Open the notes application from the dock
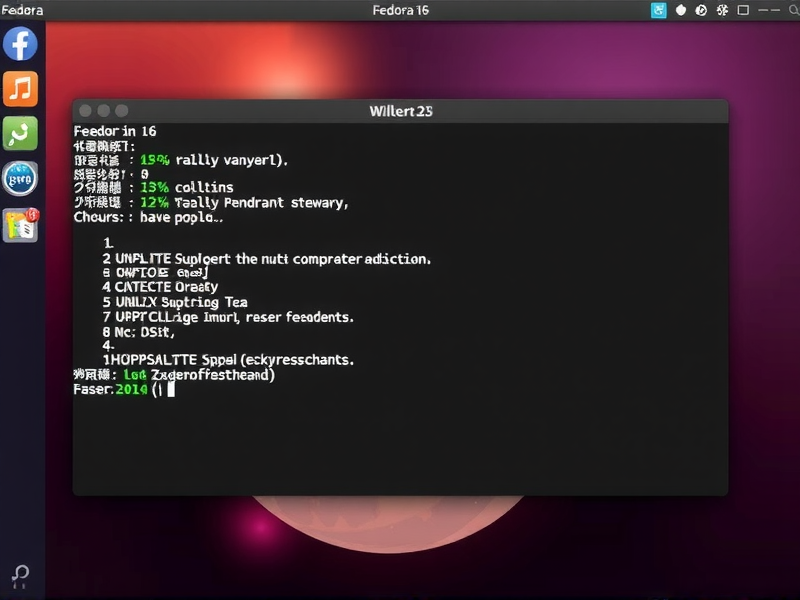This screenshot has height=600, width=800. (x=21, y=224)
